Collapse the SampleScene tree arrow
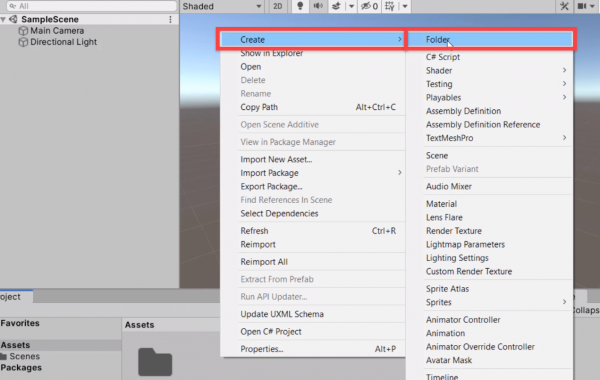Viewport: 600px width, 380px height. (3, 19)
